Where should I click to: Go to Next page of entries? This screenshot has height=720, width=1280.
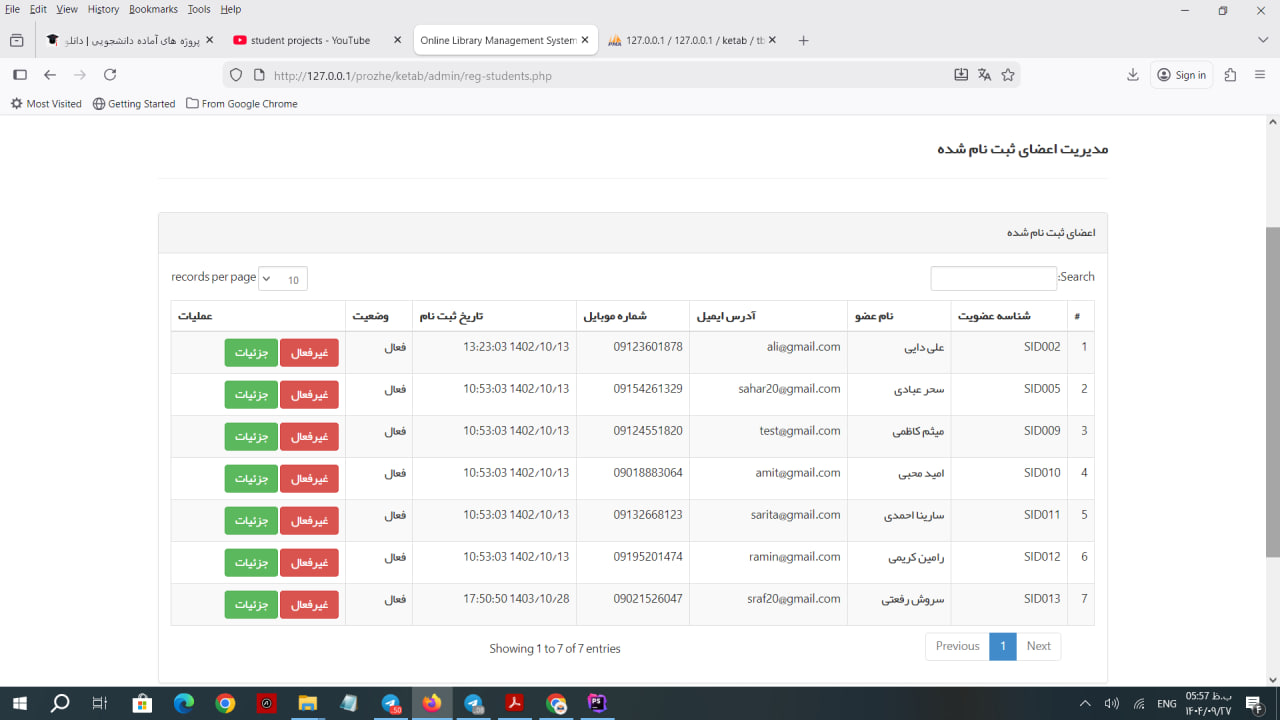1038,646
